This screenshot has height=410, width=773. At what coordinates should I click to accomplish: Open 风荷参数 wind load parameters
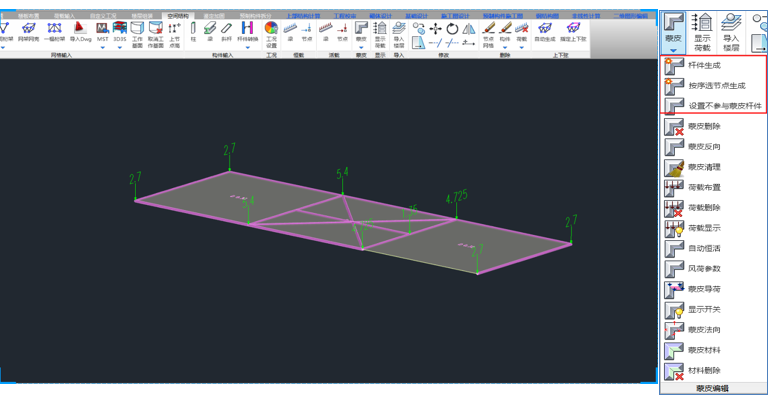tap(713, 269)
